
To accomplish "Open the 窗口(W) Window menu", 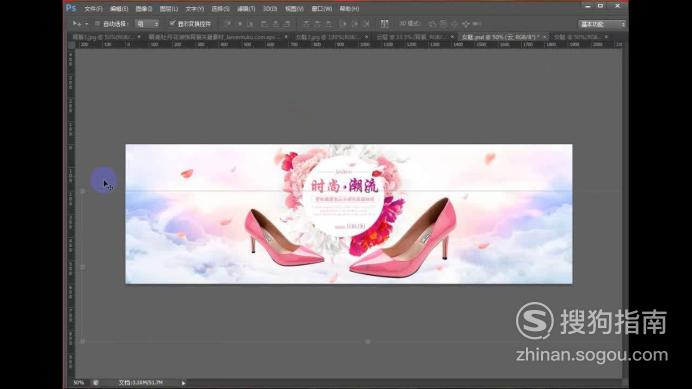I will 322,8.
